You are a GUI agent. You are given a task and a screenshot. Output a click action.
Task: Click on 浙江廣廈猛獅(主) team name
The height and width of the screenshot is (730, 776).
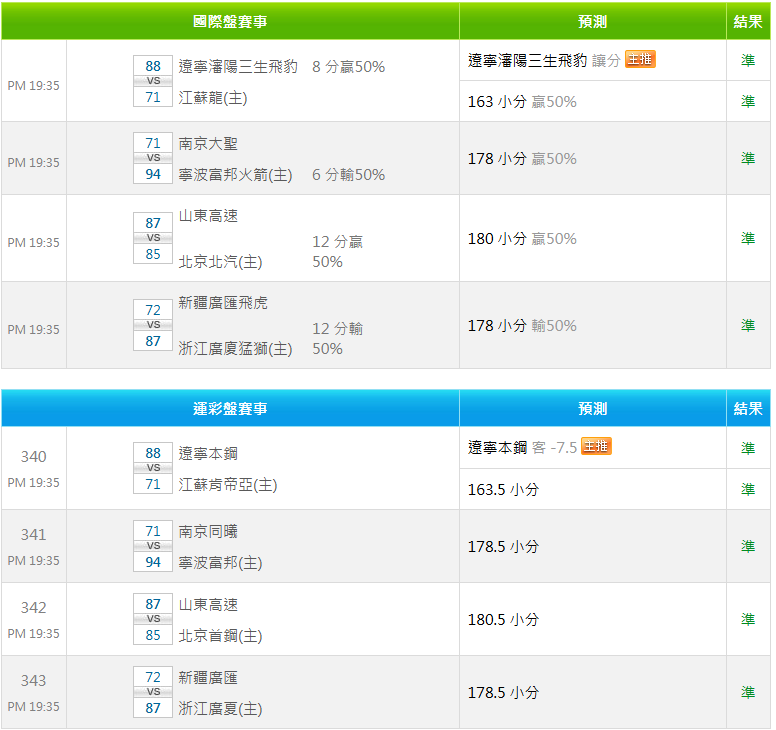point(235,349)
